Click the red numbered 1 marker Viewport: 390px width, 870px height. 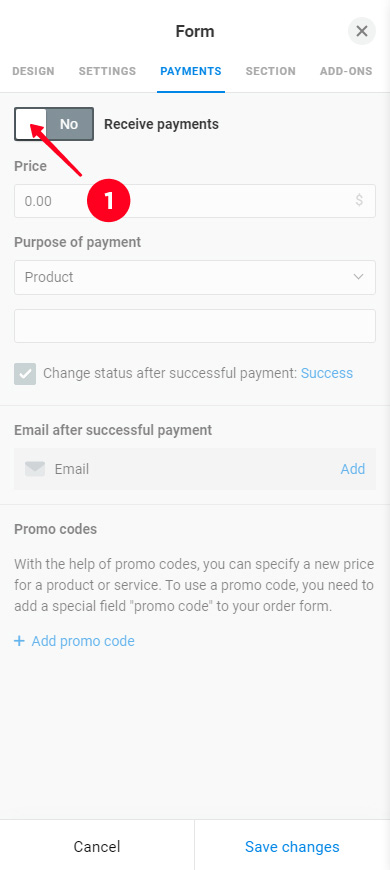108,201
